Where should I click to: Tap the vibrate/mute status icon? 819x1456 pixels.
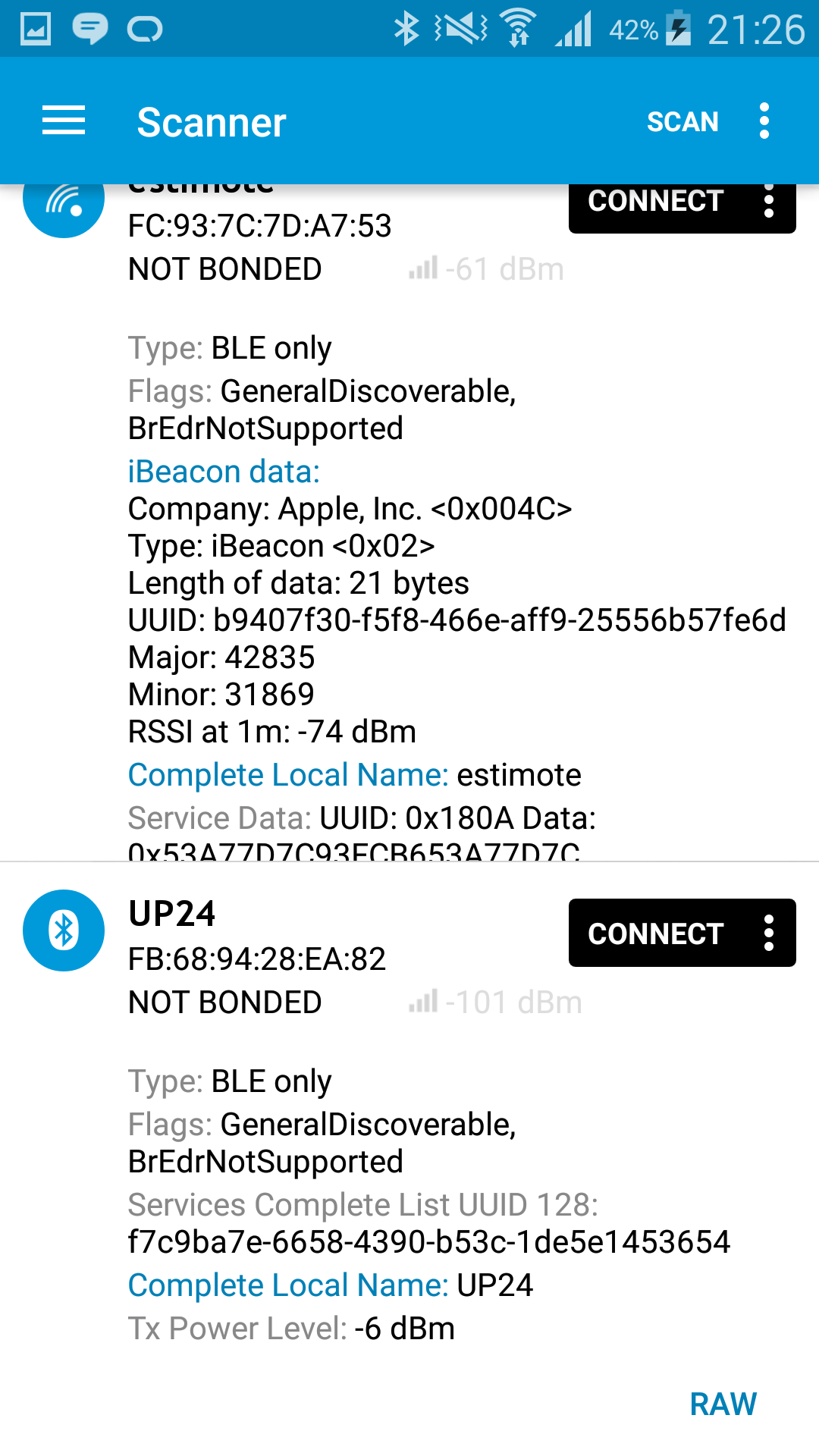pos(461,29)
